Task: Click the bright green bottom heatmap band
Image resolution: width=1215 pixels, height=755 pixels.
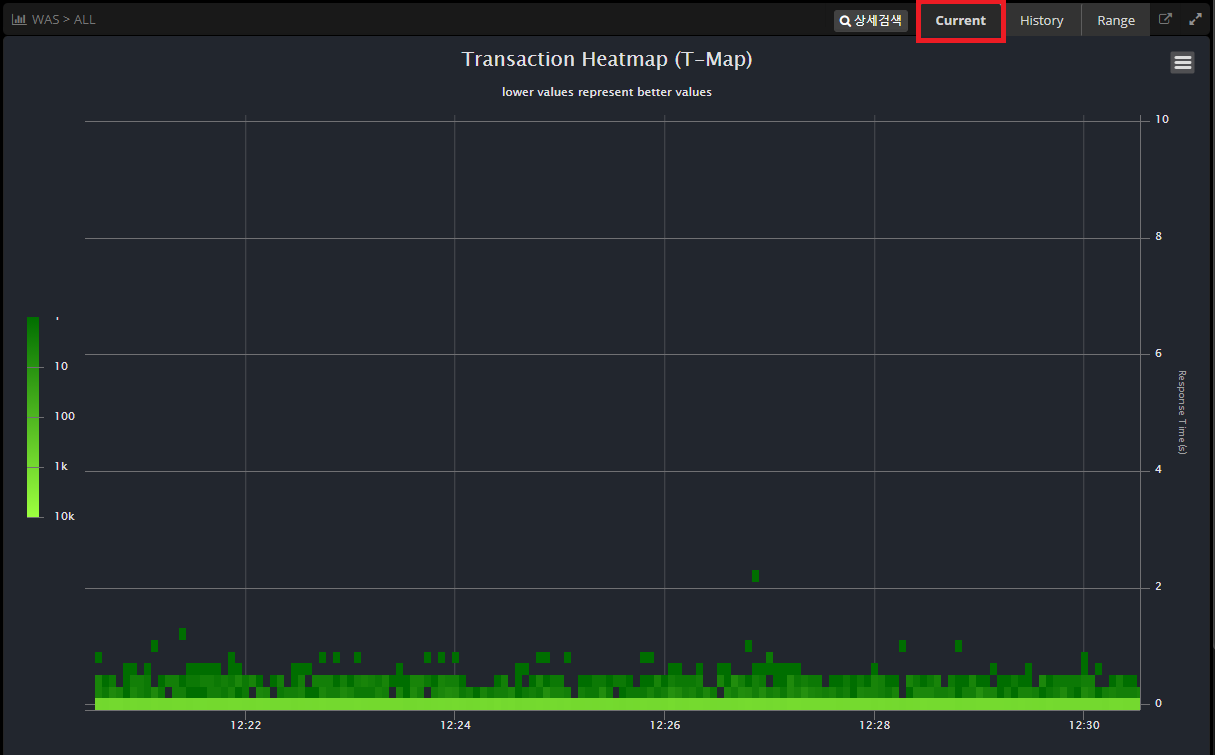Action: point(616,704)
